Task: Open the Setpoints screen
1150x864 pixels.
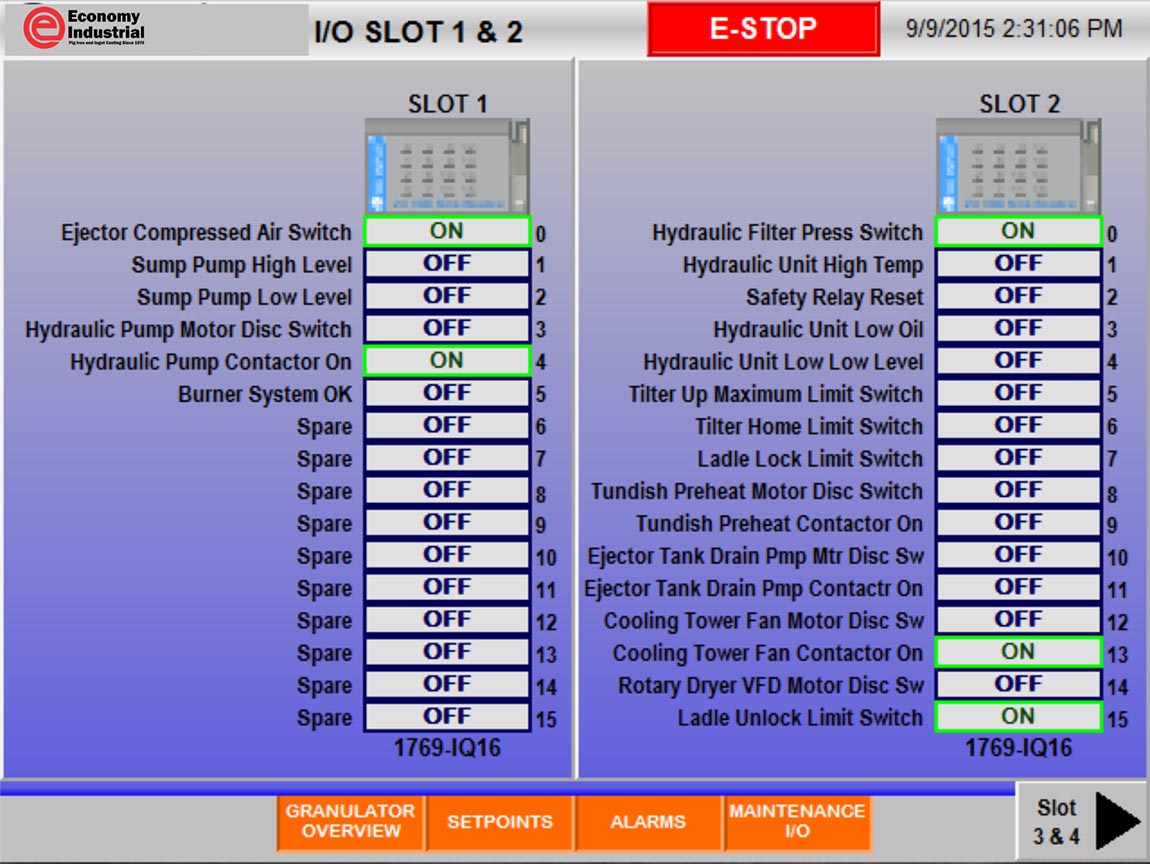Action: (499, 821)
